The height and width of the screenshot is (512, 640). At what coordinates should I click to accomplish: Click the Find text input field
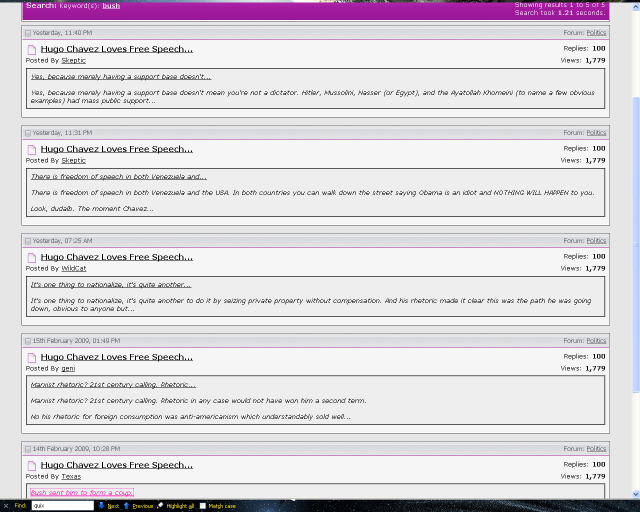[x=62, y=505]
